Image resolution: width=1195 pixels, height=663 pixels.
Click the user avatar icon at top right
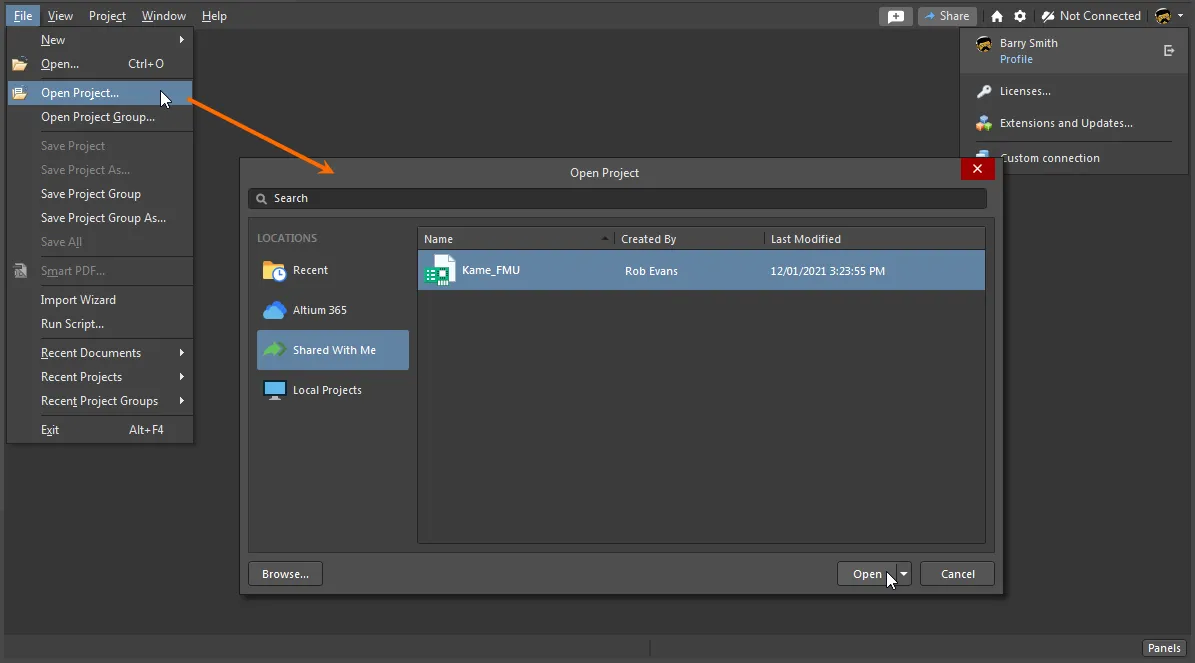[1162, 16]
